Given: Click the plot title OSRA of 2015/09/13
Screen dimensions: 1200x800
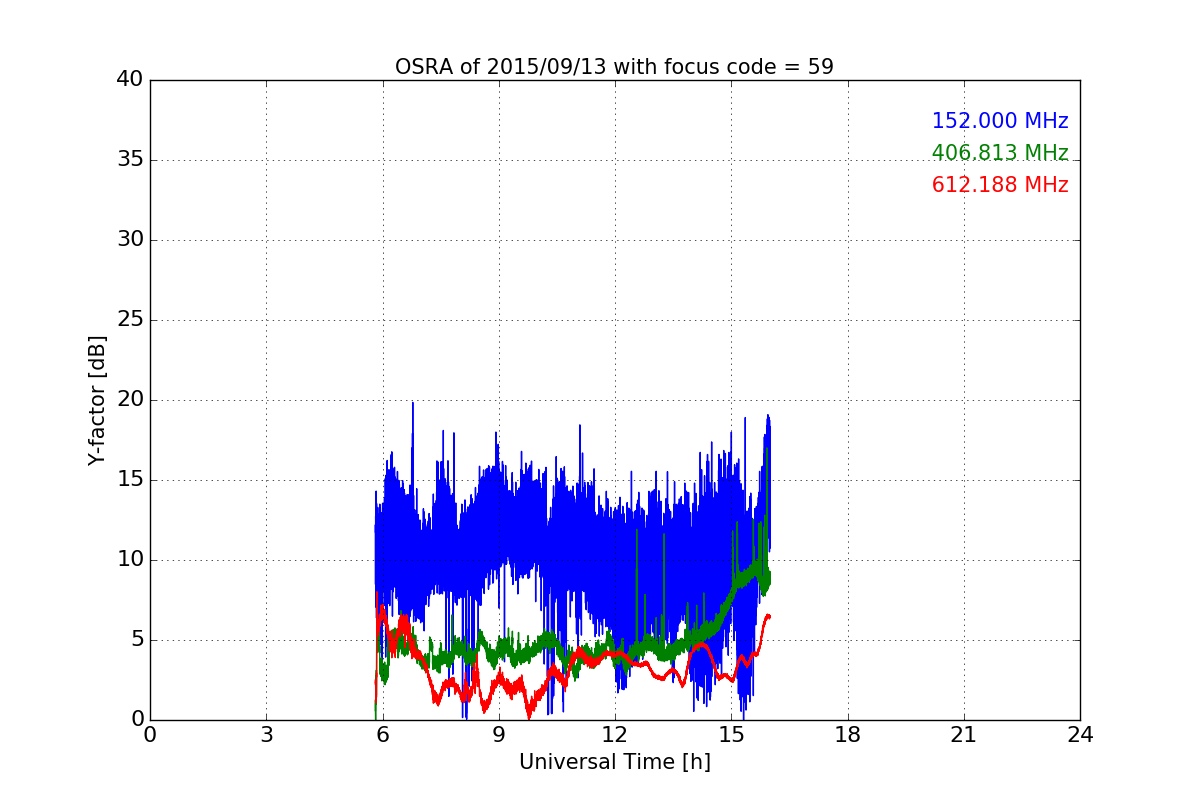Looking at the screenshot, I should 614,67.
